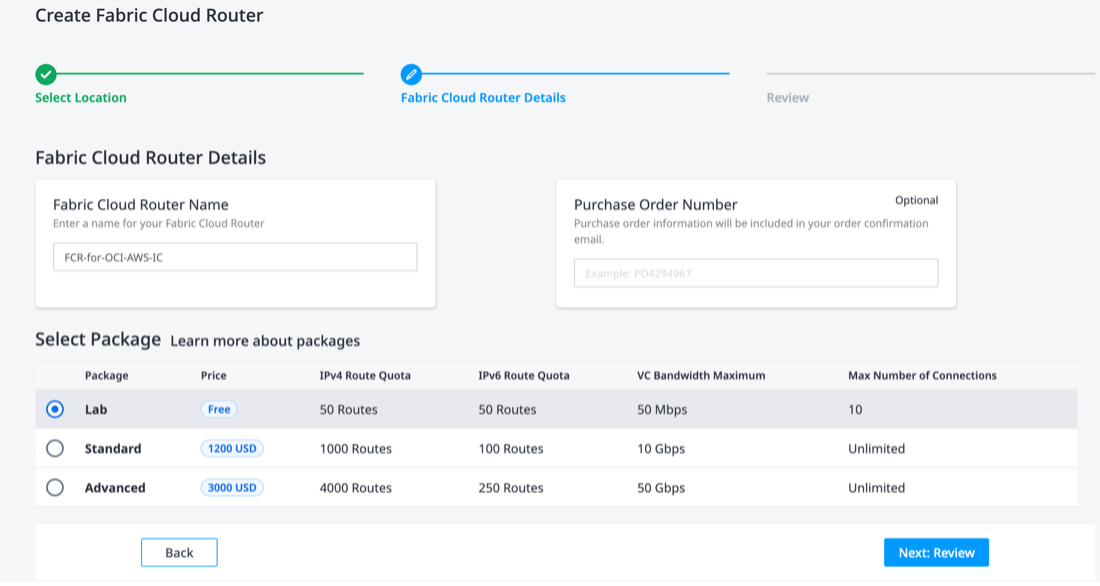Select the Lab package radio button

55,409
